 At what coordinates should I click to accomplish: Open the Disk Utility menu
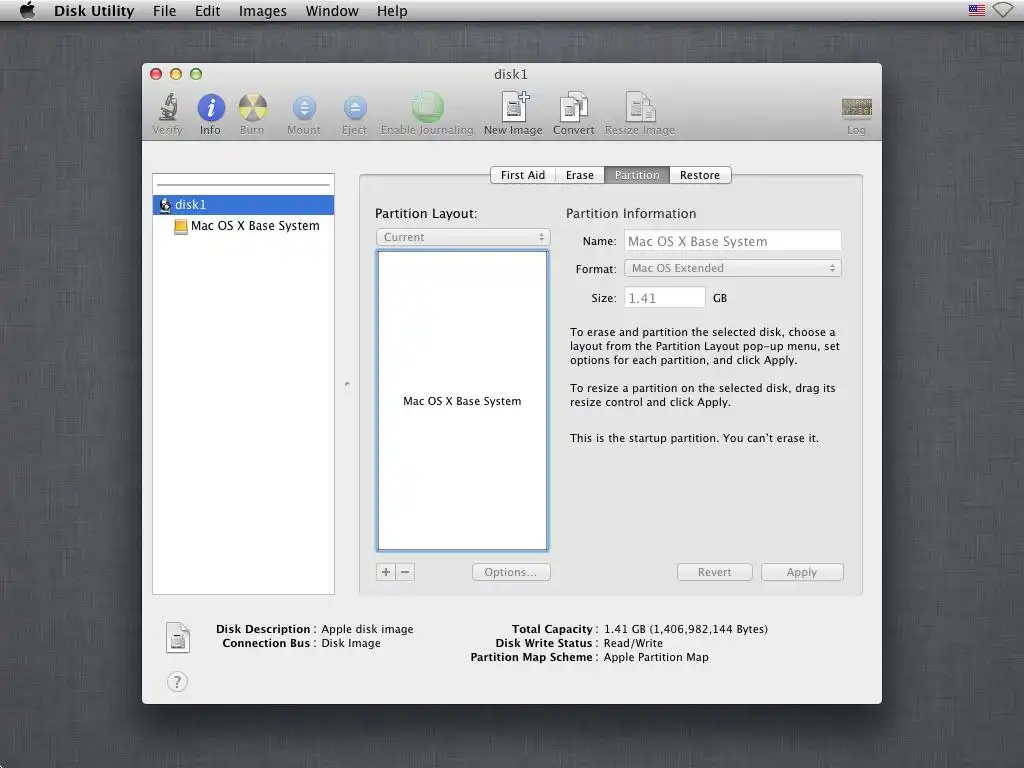tap(94, 11)
